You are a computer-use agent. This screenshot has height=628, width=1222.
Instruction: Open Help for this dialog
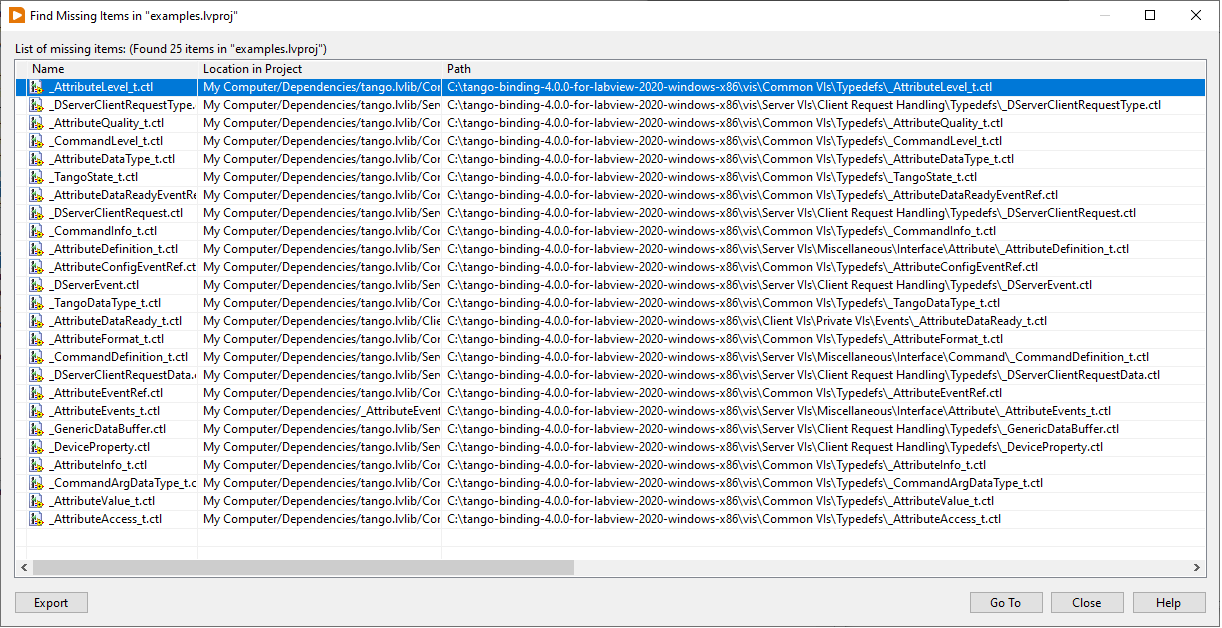point(1169,603)
